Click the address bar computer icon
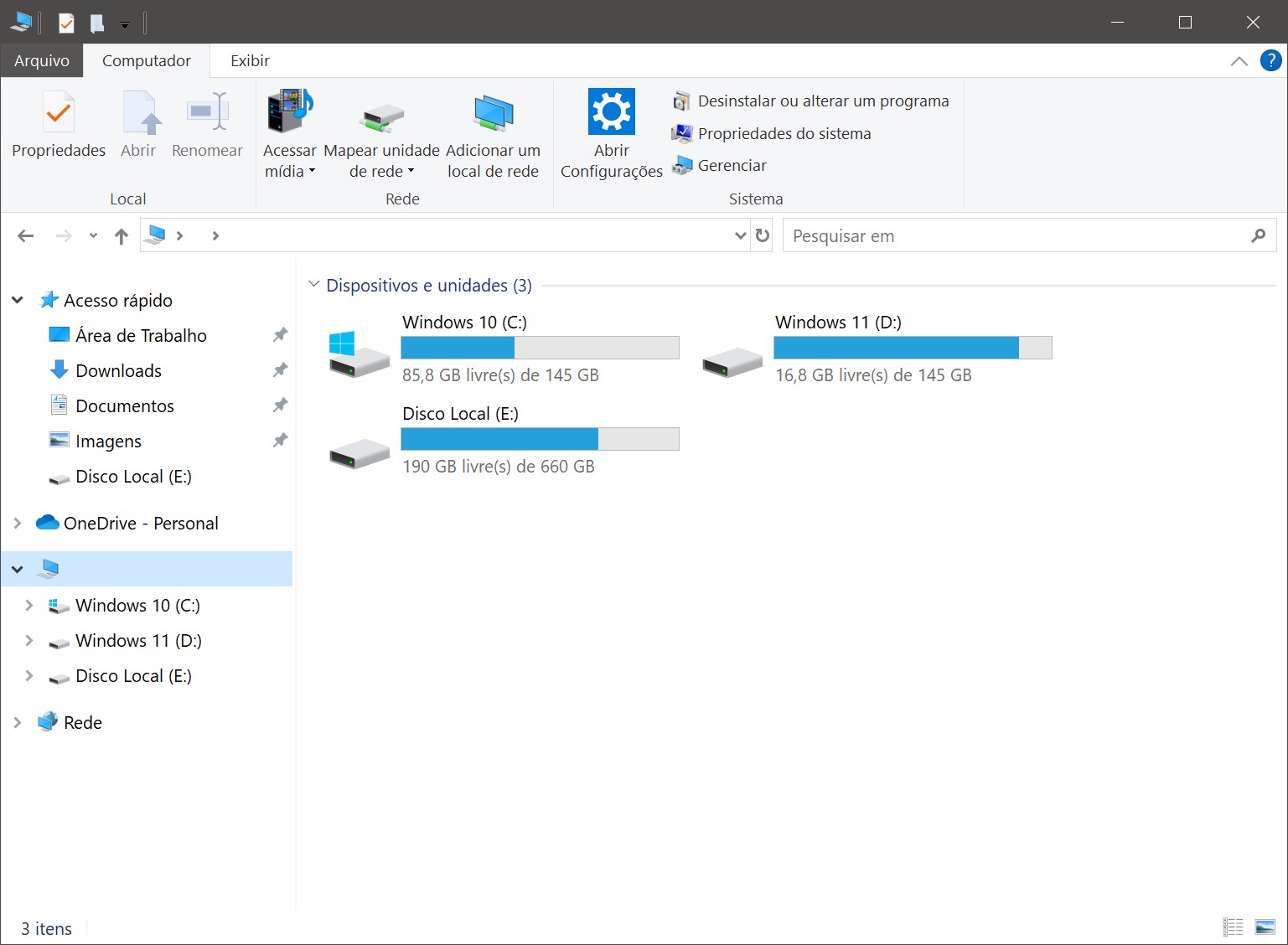This screenshot has width=1288, height=945. [154, 235]
